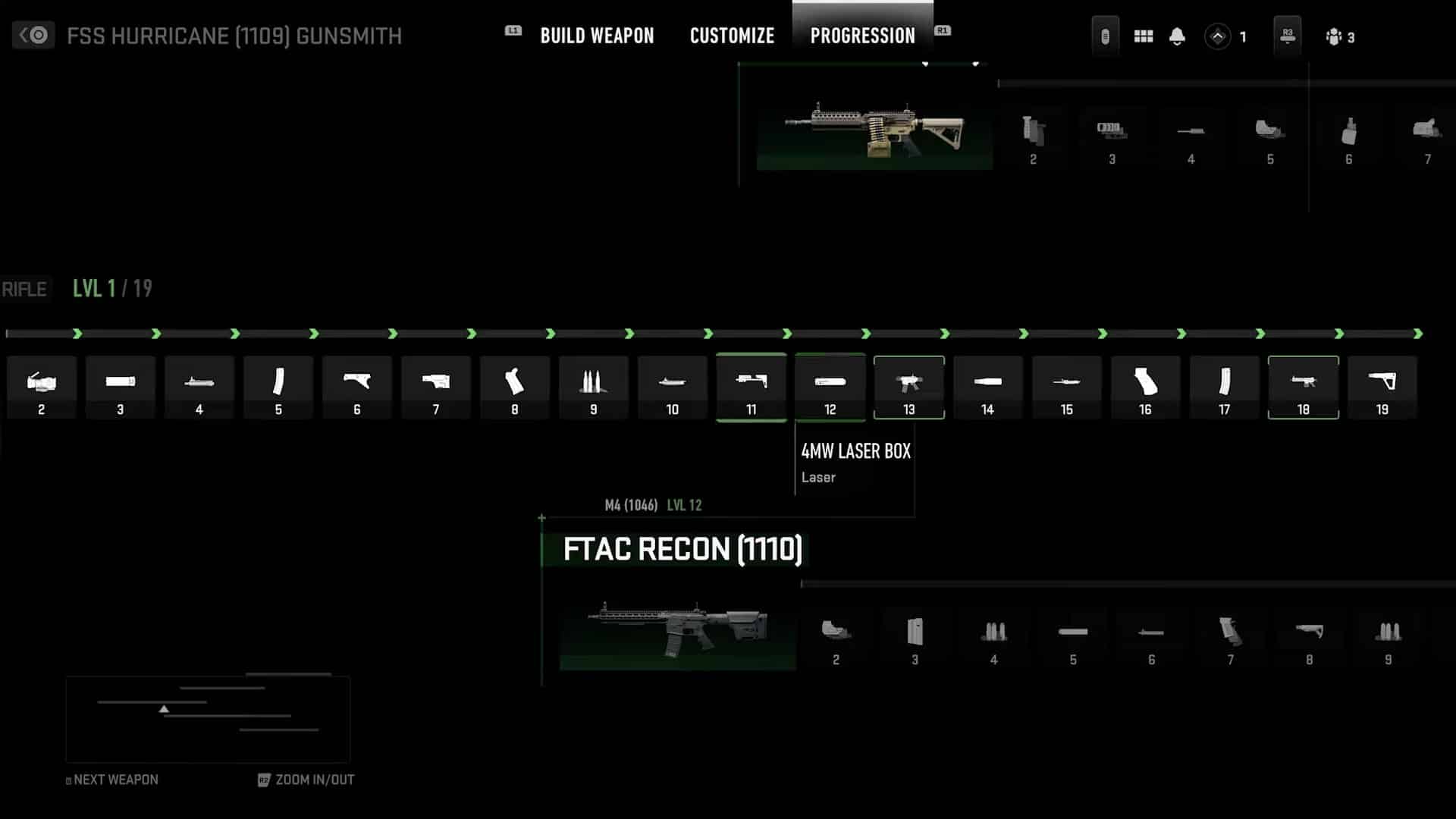Expand the PROGRESSION weapon tree
The width and height of the screenshot is (1456, 819).
coord(862,35)
